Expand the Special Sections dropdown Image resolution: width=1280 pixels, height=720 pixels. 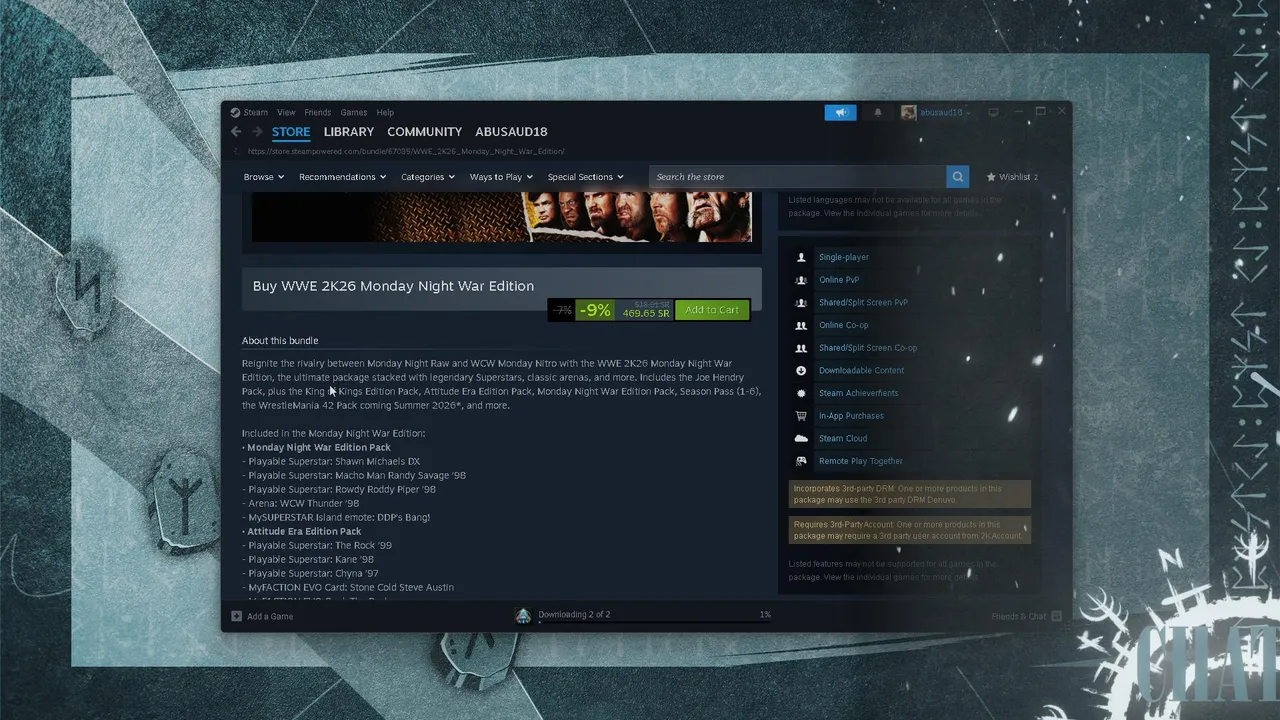(585, 177)
